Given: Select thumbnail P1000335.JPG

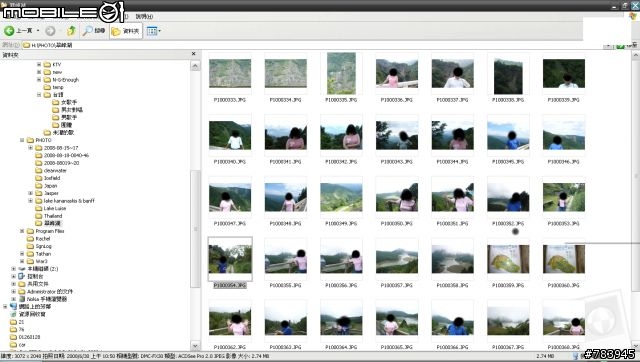Looking at the screenshot, I should click(x=341, y=73).
